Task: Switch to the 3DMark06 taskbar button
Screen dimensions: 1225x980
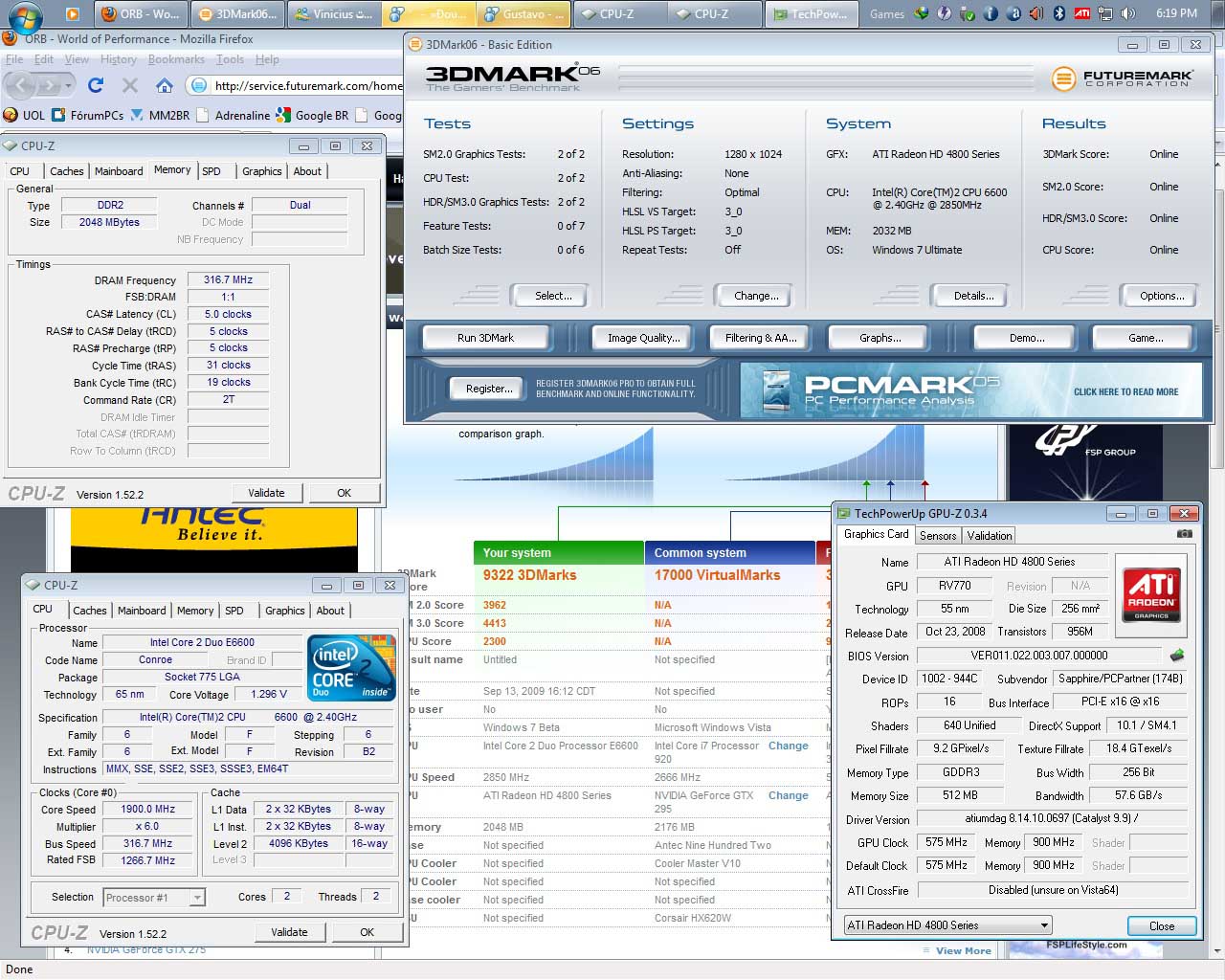Action: pos(236,13)
